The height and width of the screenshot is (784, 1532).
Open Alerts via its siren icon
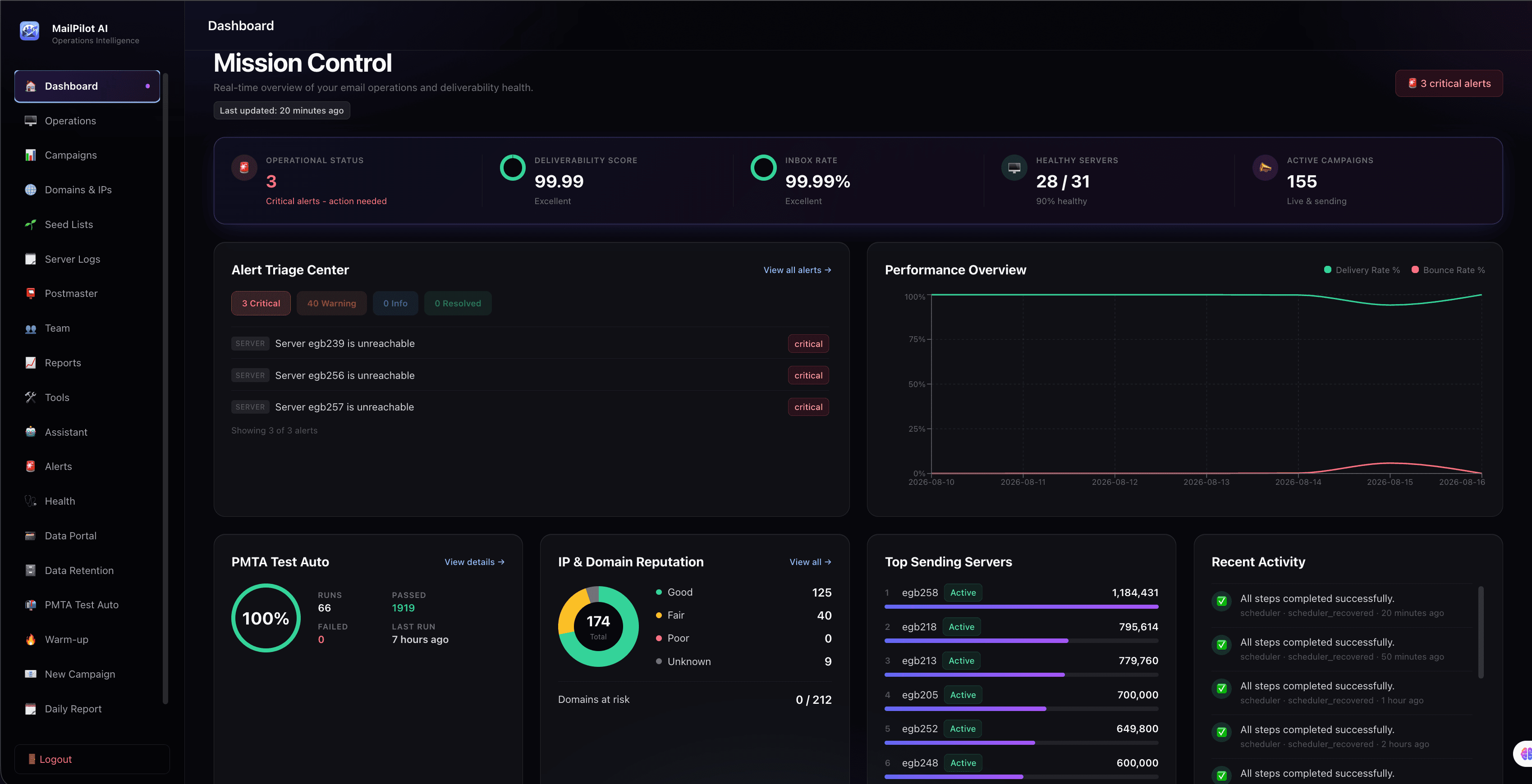[31, 467]
